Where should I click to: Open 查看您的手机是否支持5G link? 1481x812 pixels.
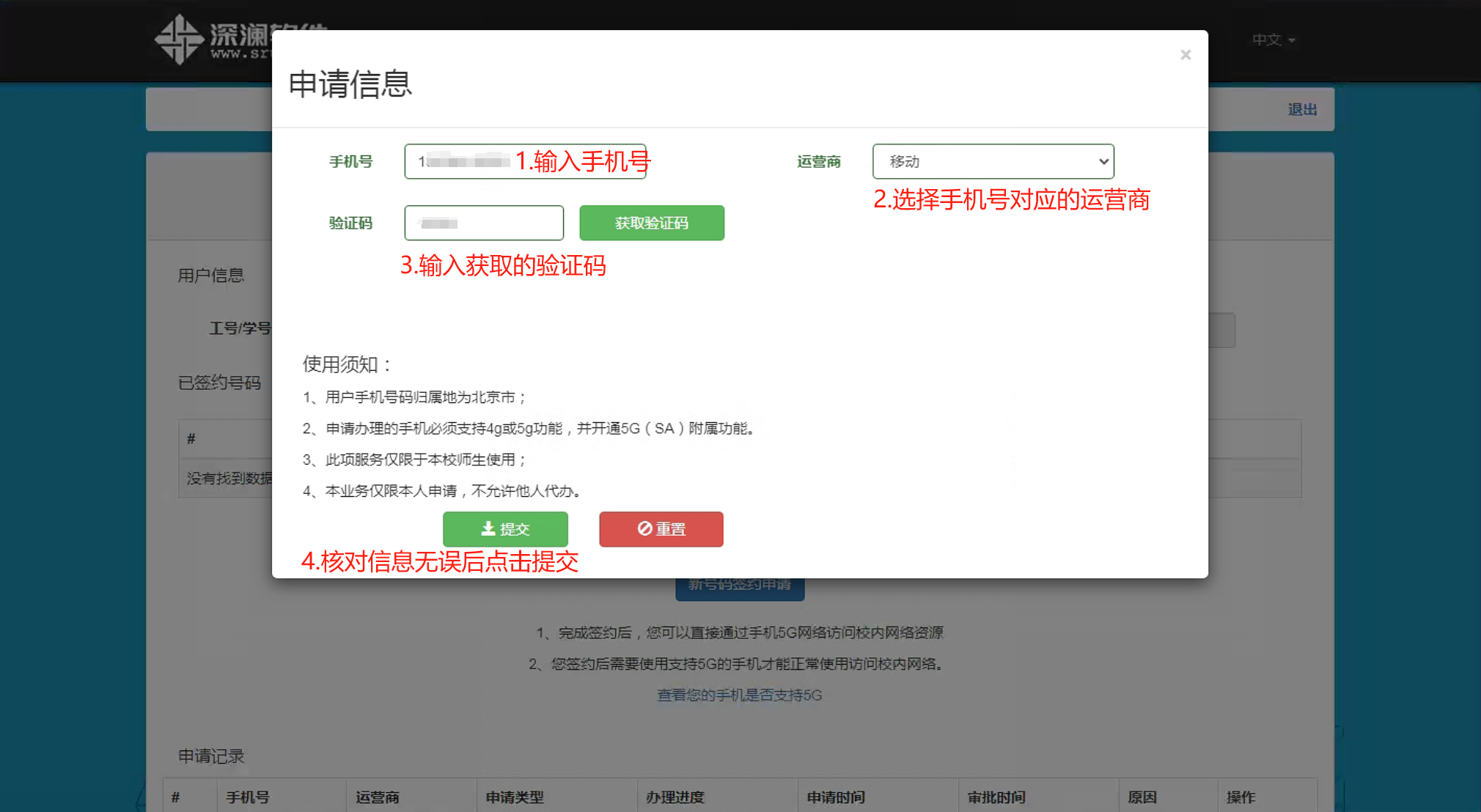click(739, 695)
